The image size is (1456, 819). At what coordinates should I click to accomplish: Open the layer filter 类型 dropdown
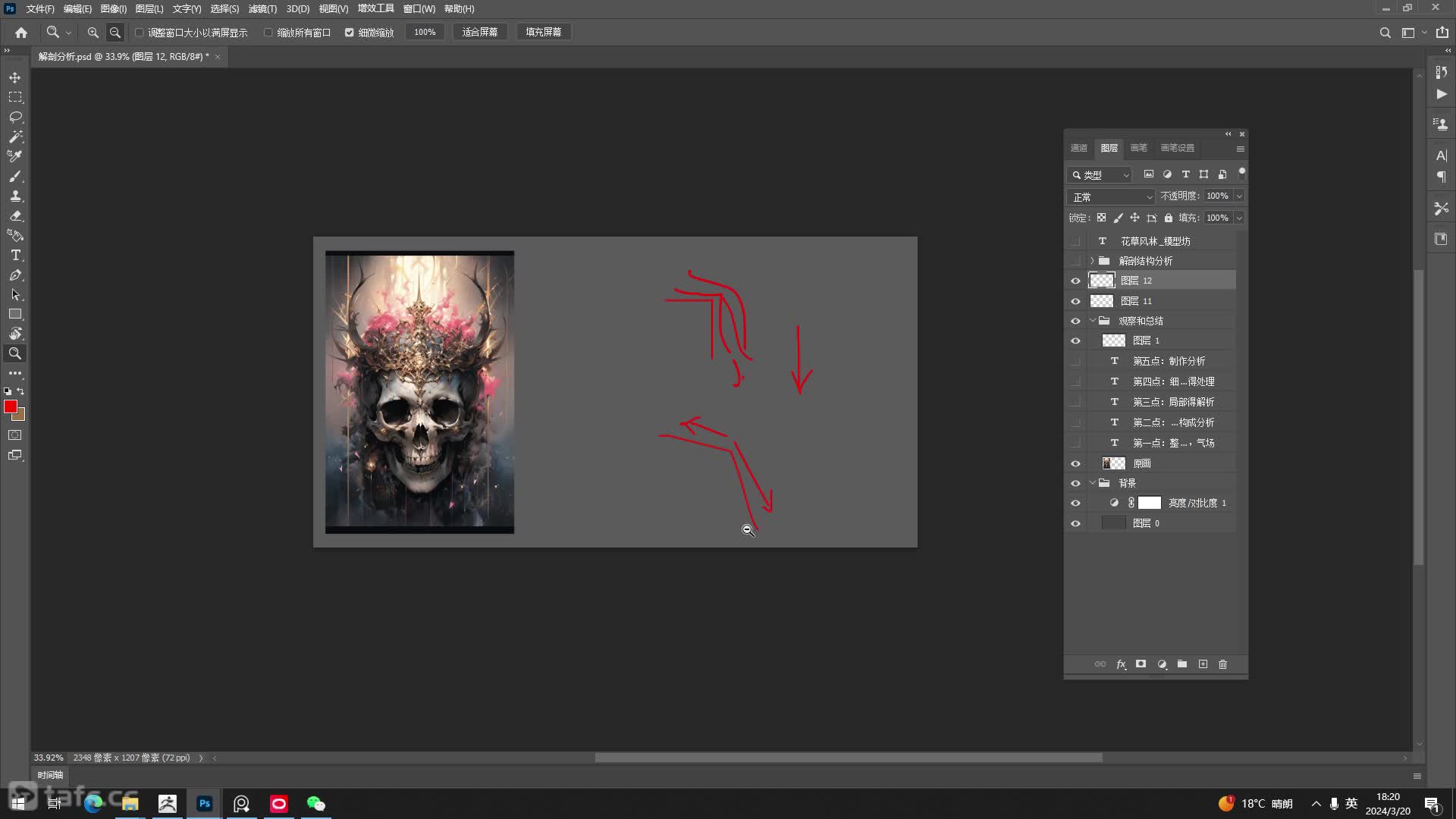point(1100,175)
